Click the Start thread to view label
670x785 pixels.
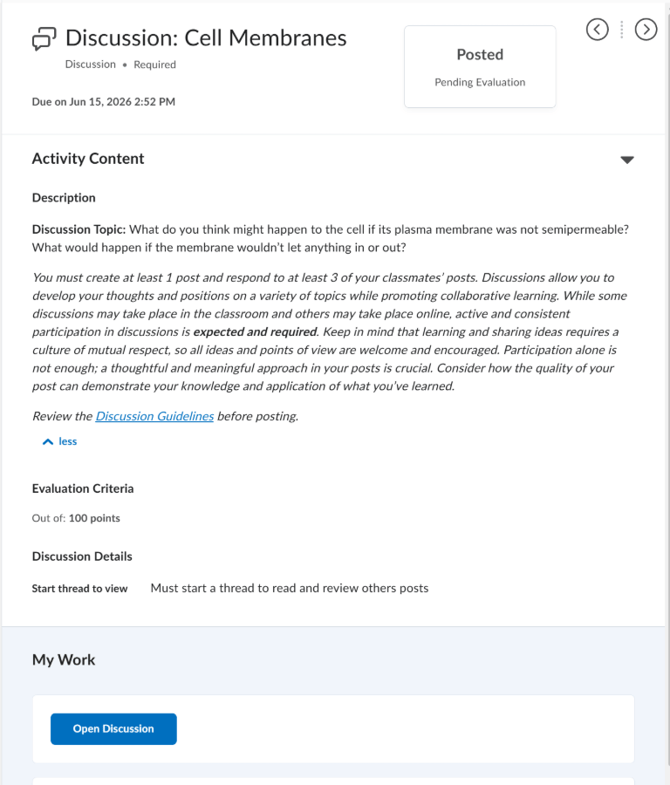[x=80, y=588]
